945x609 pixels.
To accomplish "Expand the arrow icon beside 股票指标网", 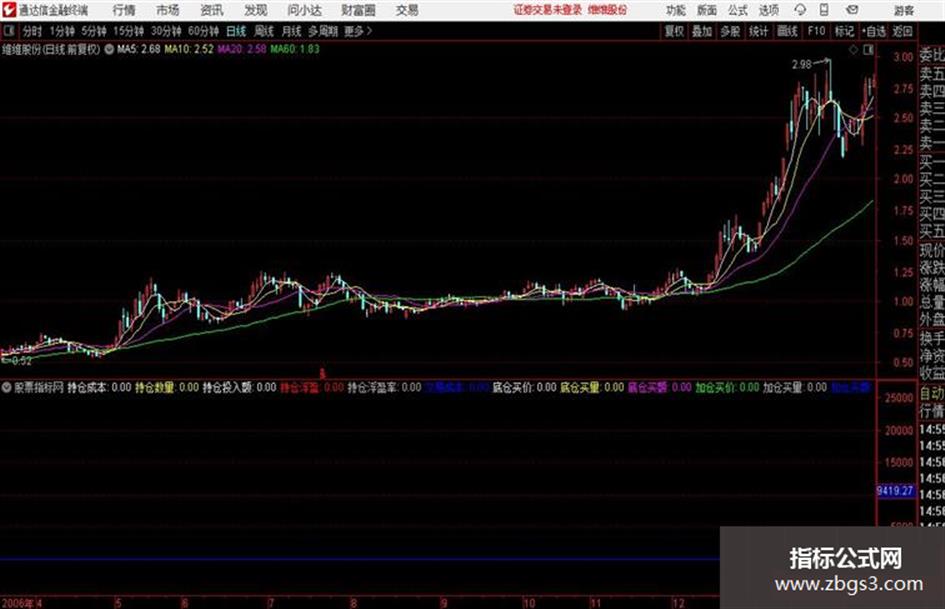I will tap(7, 387).
